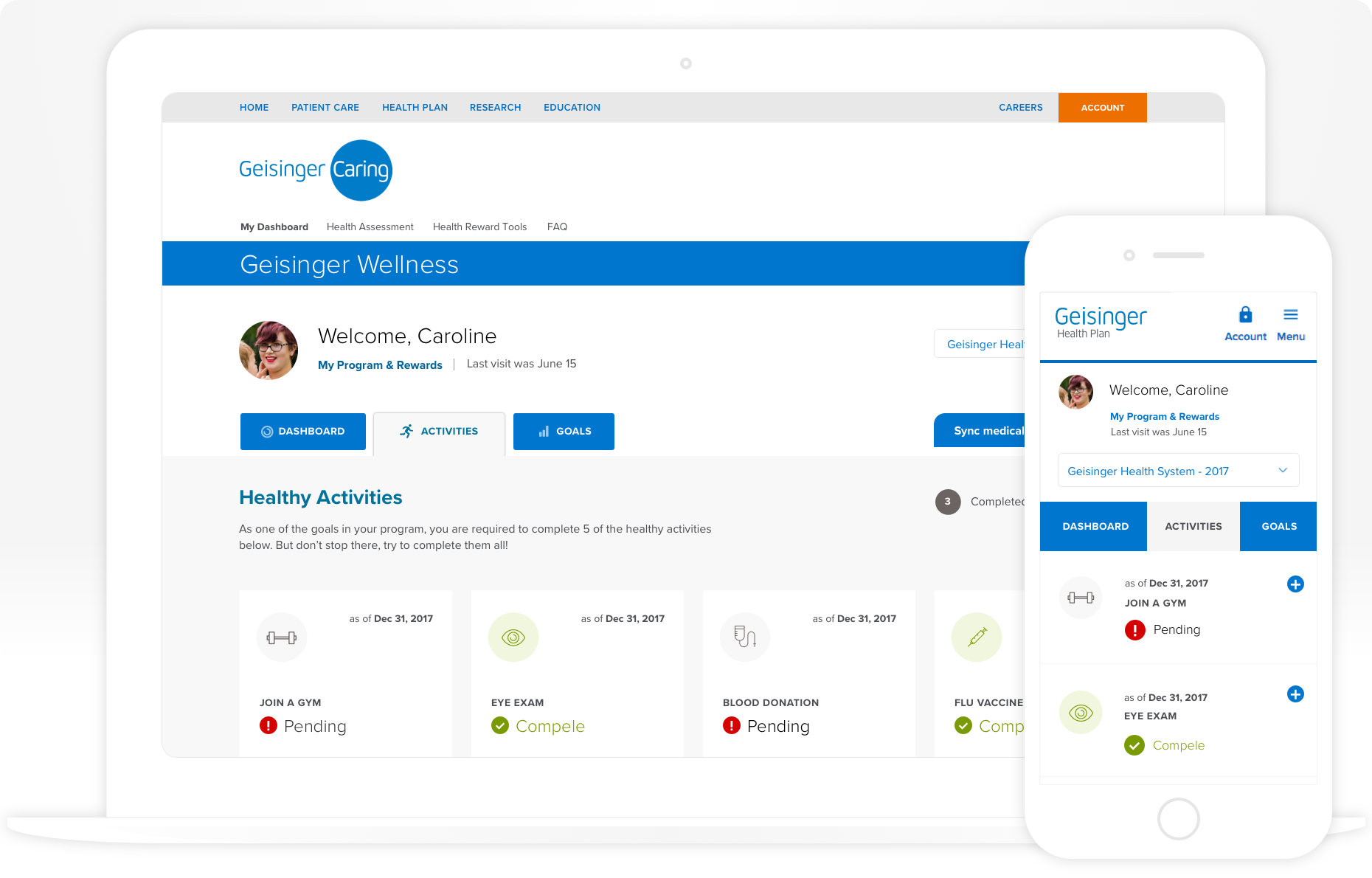The height and width of the screenshot is (878, 1372).
Task: Click the Geisinger Wellness banner title
Action: pos(350,265)
